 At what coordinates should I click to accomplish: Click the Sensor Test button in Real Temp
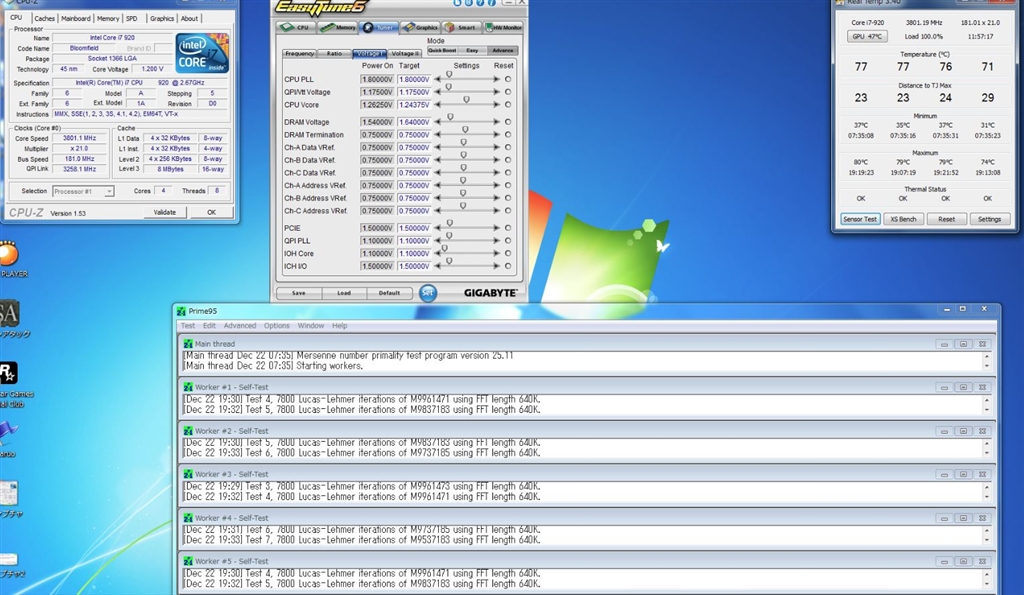(859, 219)
